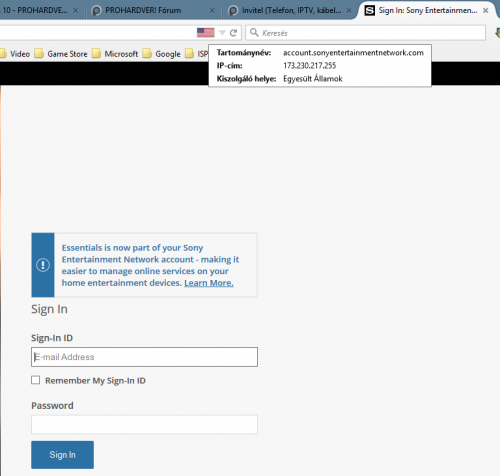Screen dimensions: 500x476
Task: Close the PROHARDVER! Fórum tab
Action: pos(212,11)
